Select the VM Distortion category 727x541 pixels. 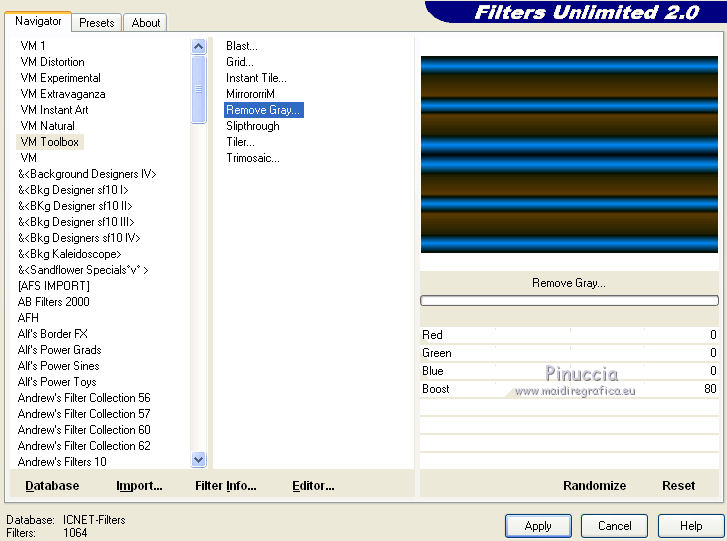tap(52, 62)
